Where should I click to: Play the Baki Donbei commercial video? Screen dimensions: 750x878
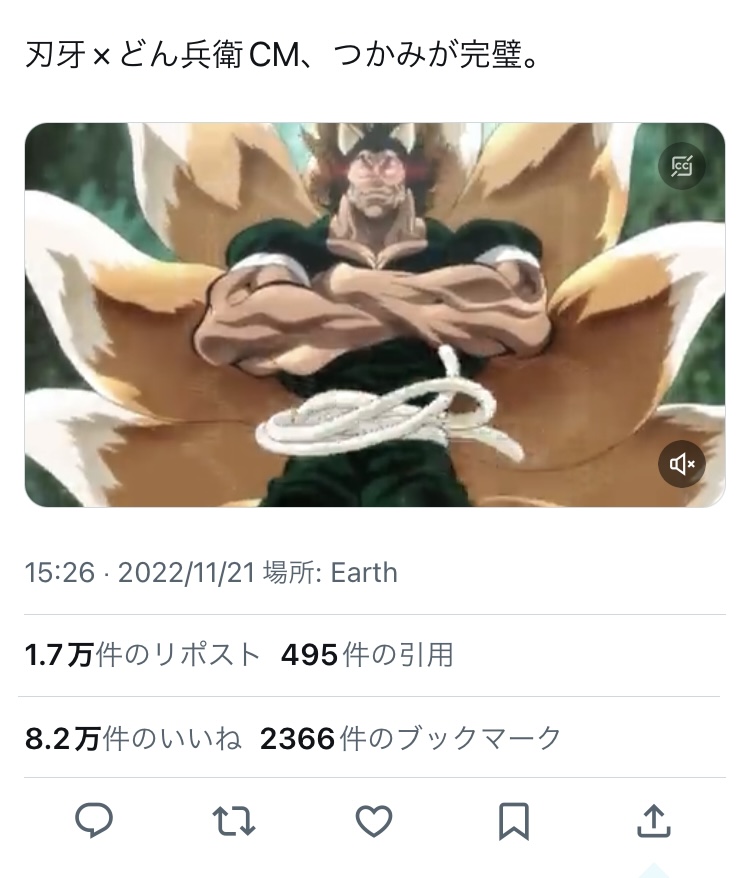point(375,315)
